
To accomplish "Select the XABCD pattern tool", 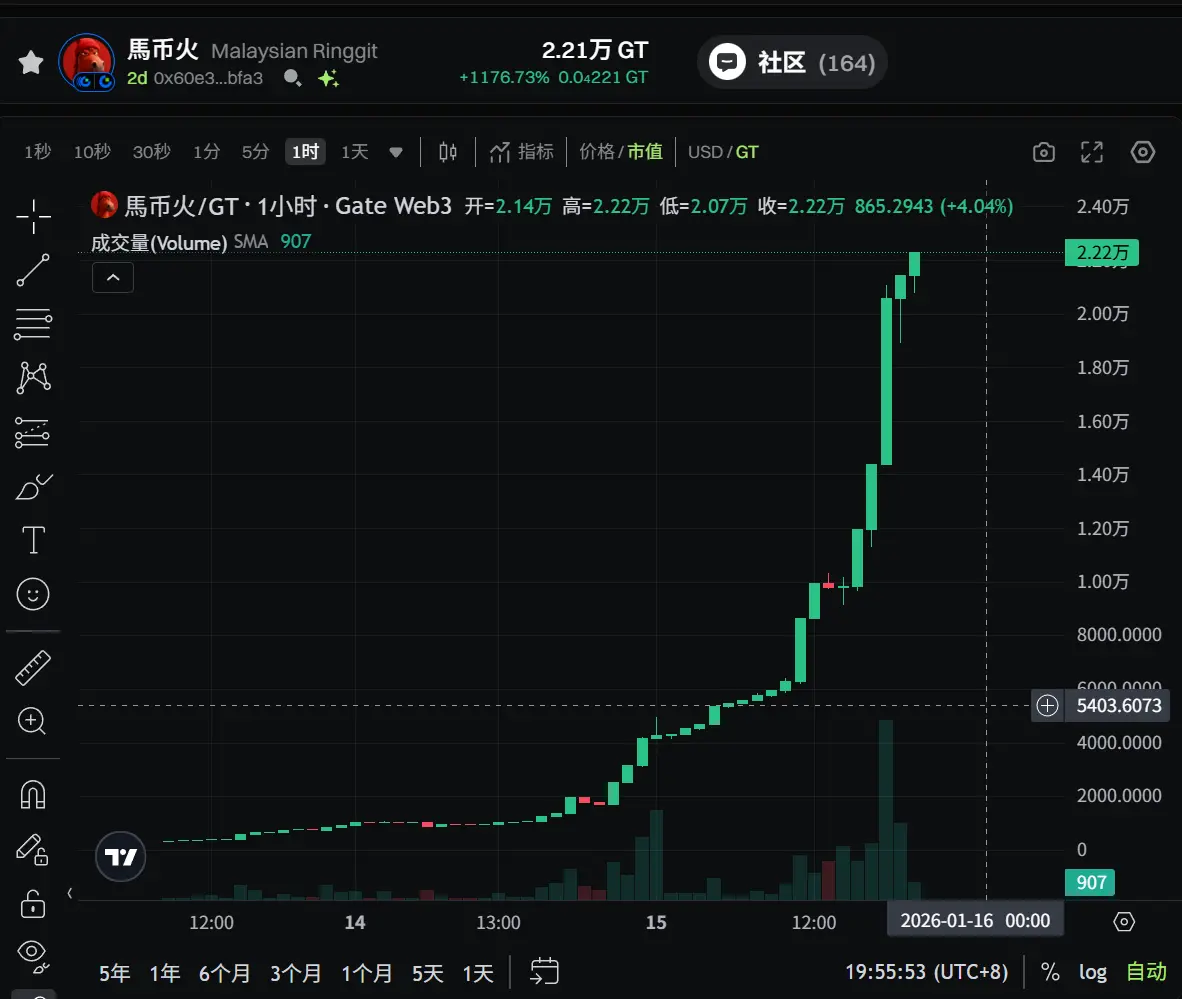I will [x=33, y=378].
